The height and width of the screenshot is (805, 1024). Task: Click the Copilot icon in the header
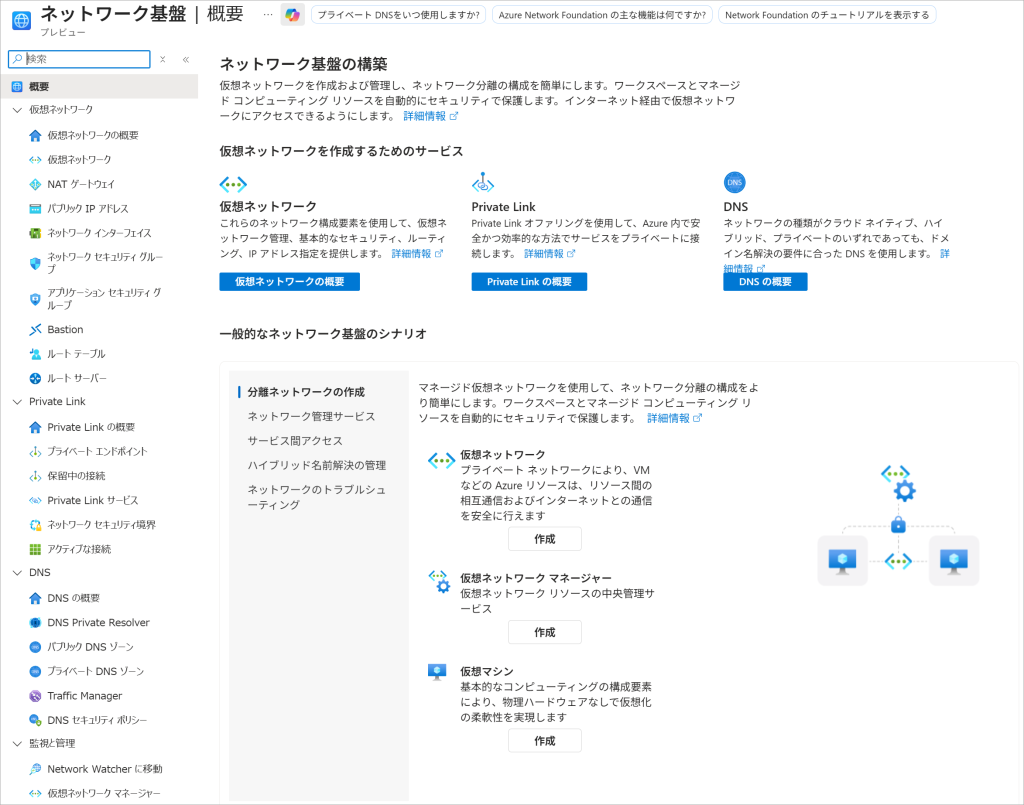coord(292,15)
